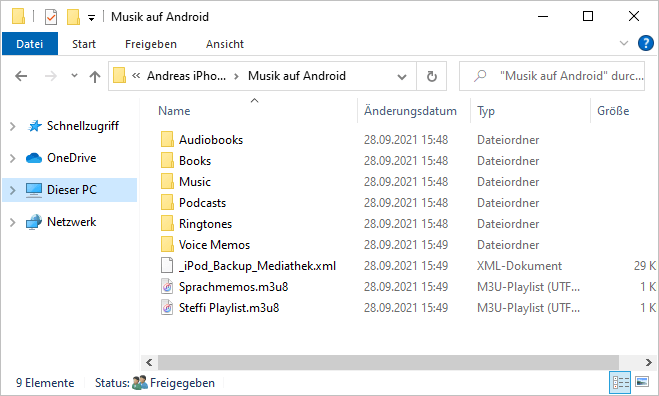
Task: Click the 9 Elemente status text
Action: click(45, 383)
